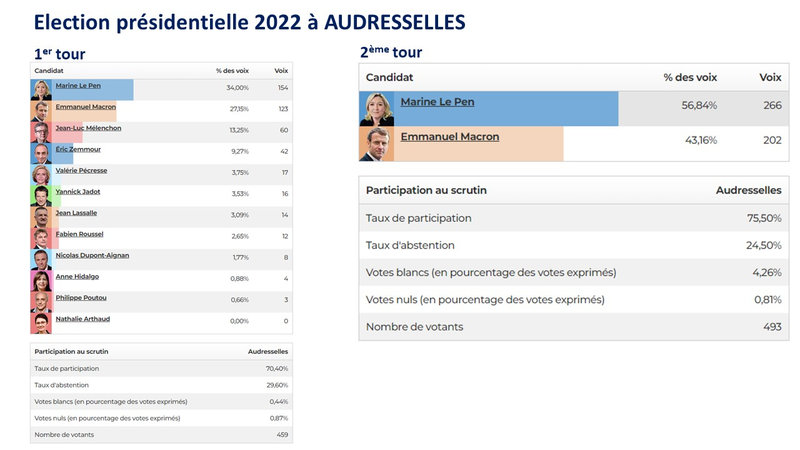Open Marine Le Pen link in 1er tour
This screenshot has width=800, height=450.
(x=78, y=86)
